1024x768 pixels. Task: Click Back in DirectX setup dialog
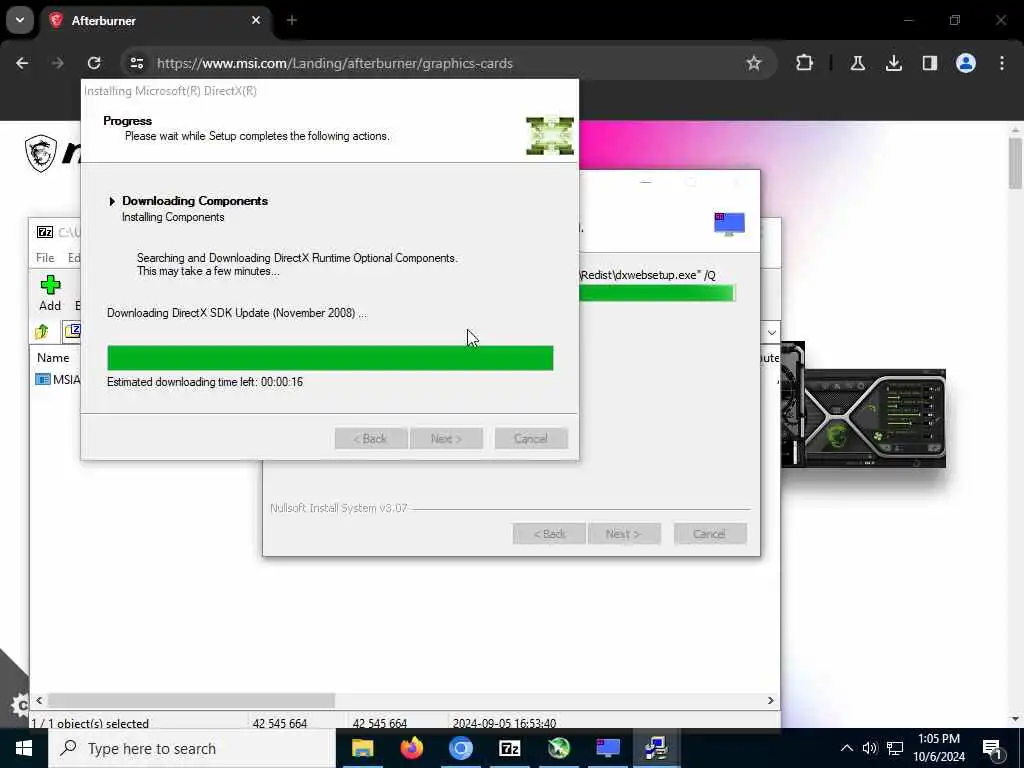(x=371, y=438)
